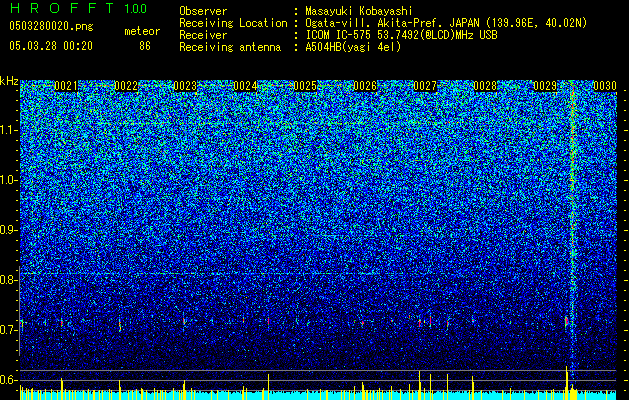Click the date stamp 05.03.28 00:20
The height and width of the screenshot is (400, 629).
pos(51,46)
